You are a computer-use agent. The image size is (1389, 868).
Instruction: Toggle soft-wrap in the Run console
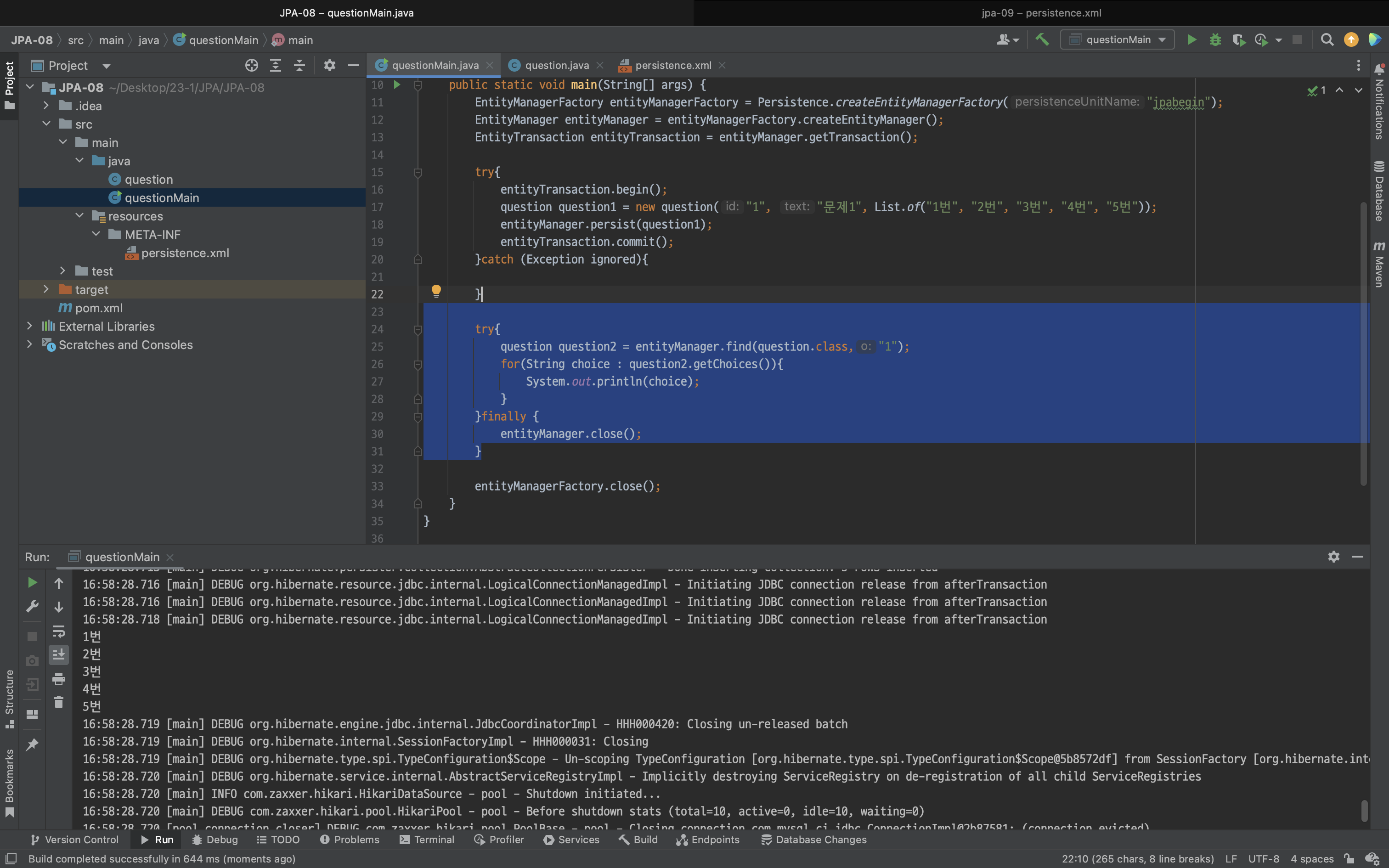coord(58,631)
